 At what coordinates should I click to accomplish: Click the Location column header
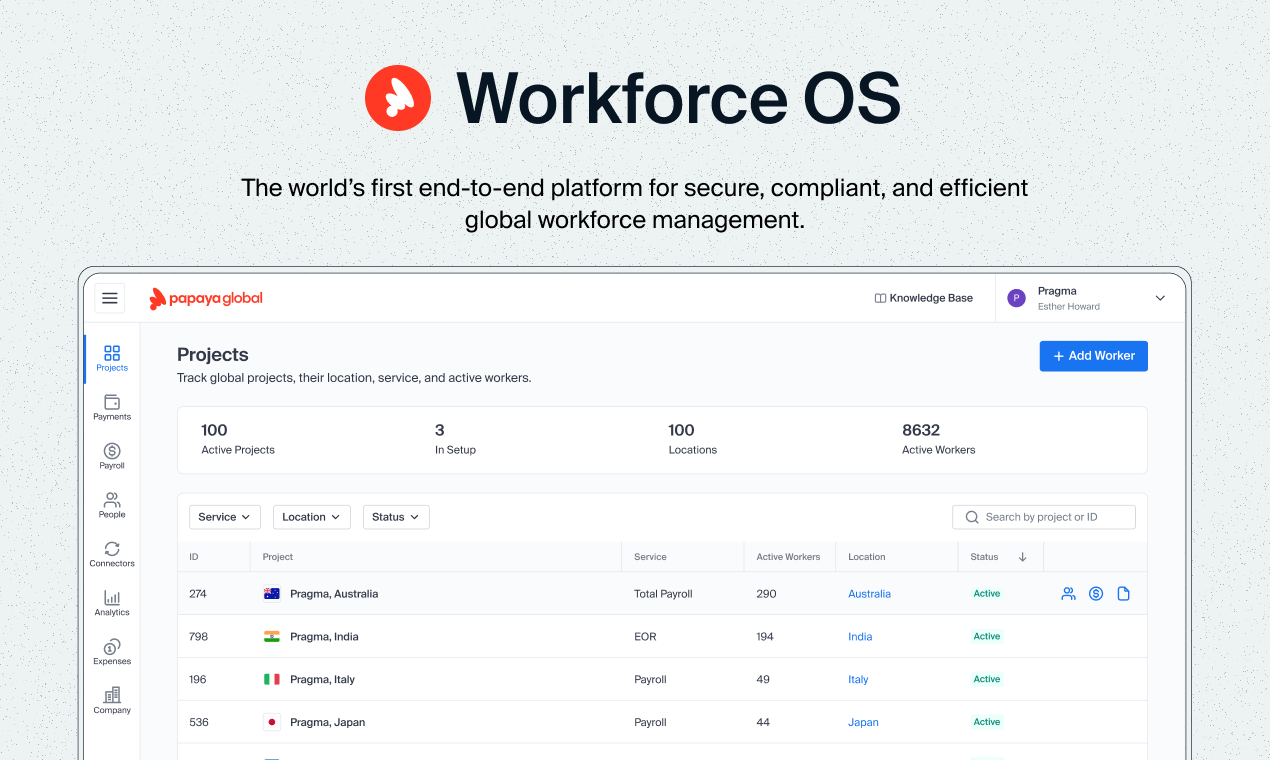[867, 557]
